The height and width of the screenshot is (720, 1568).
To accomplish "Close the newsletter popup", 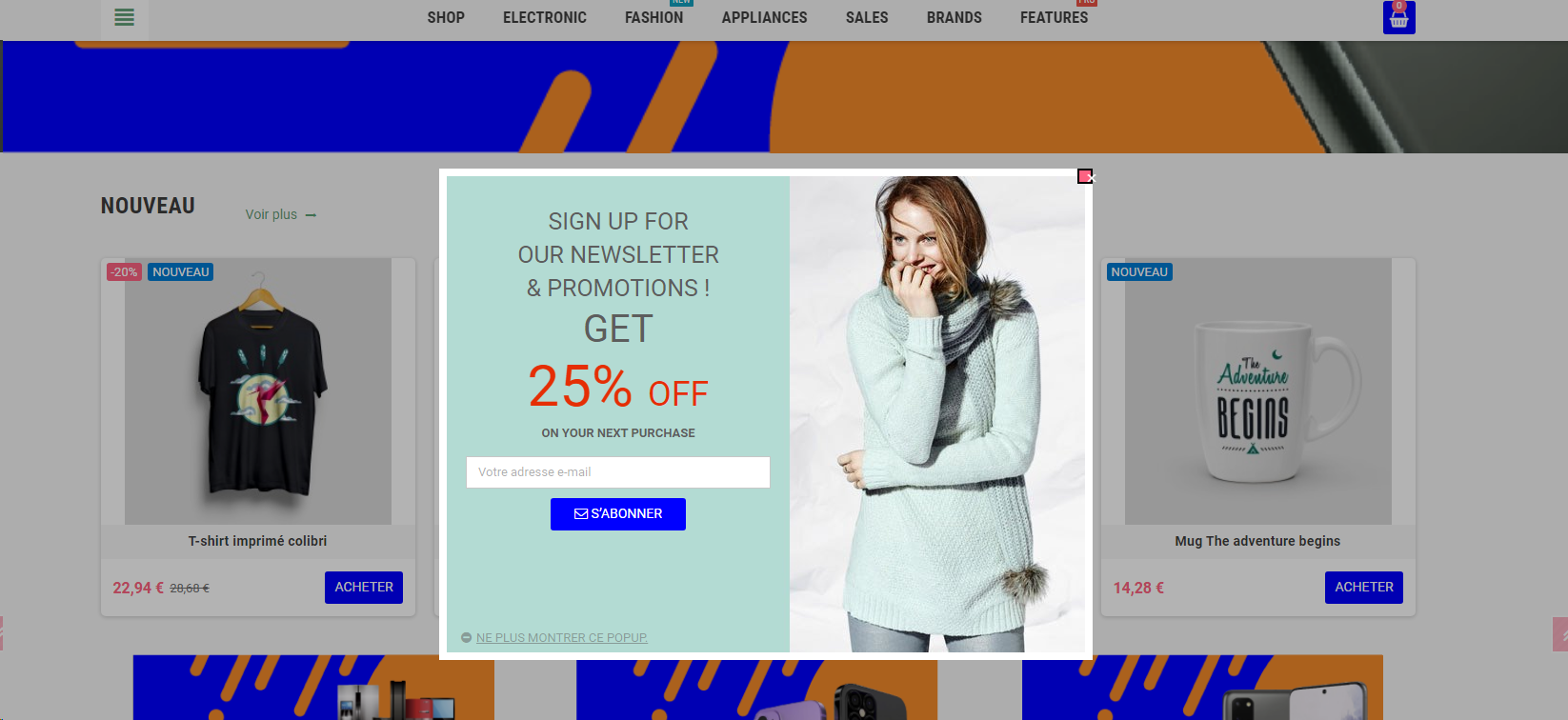I will pyautogui.click(x=1086, y=176).
